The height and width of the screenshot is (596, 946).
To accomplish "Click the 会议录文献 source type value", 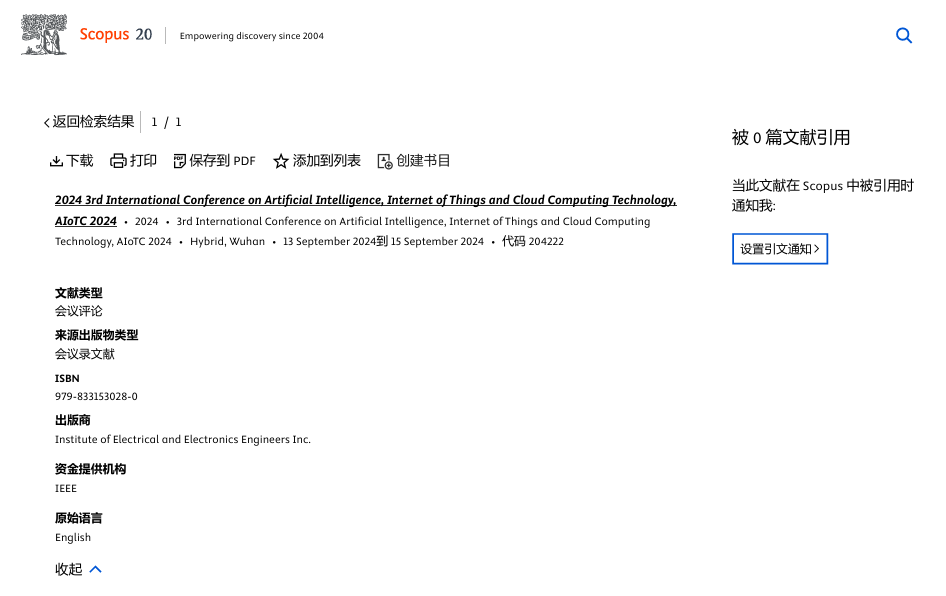I will (x=84, y=354).
